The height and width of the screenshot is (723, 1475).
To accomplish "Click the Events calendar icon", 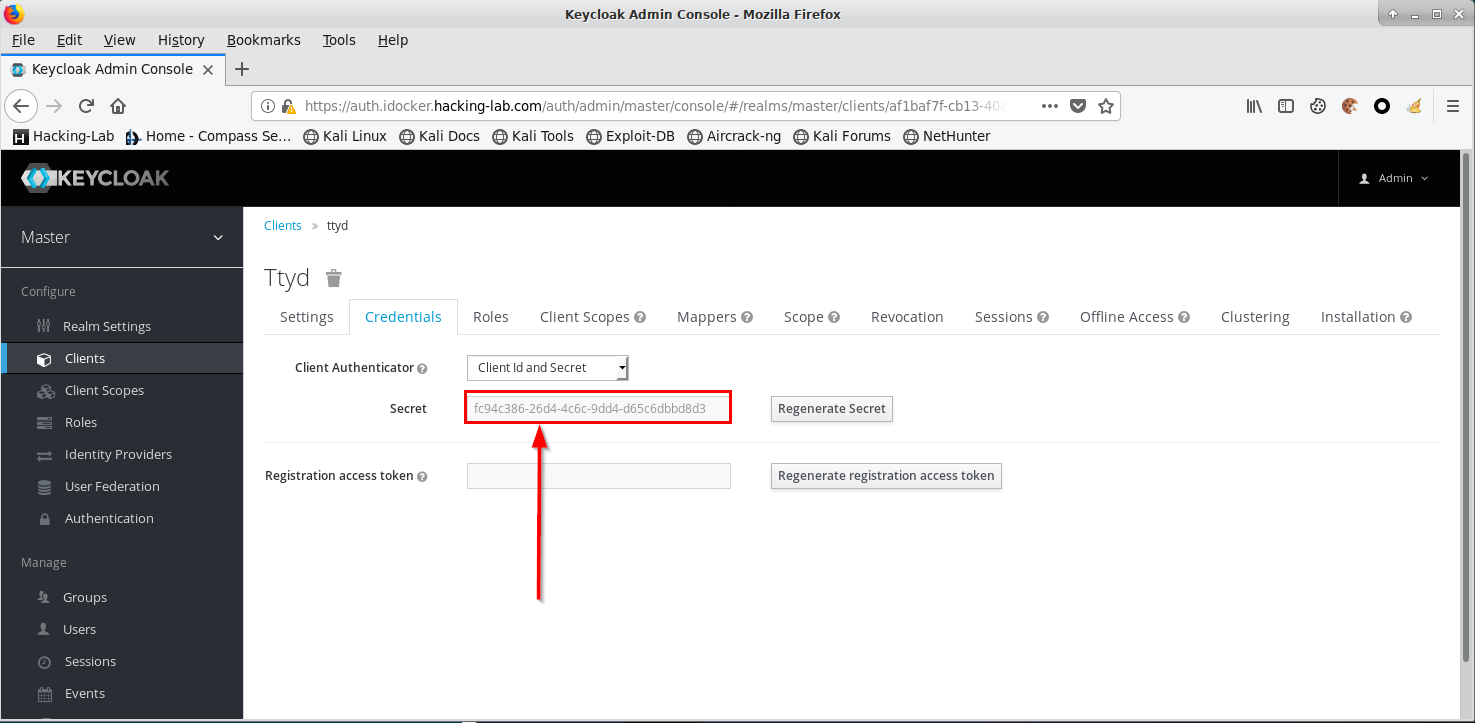I will pos(44,693).
